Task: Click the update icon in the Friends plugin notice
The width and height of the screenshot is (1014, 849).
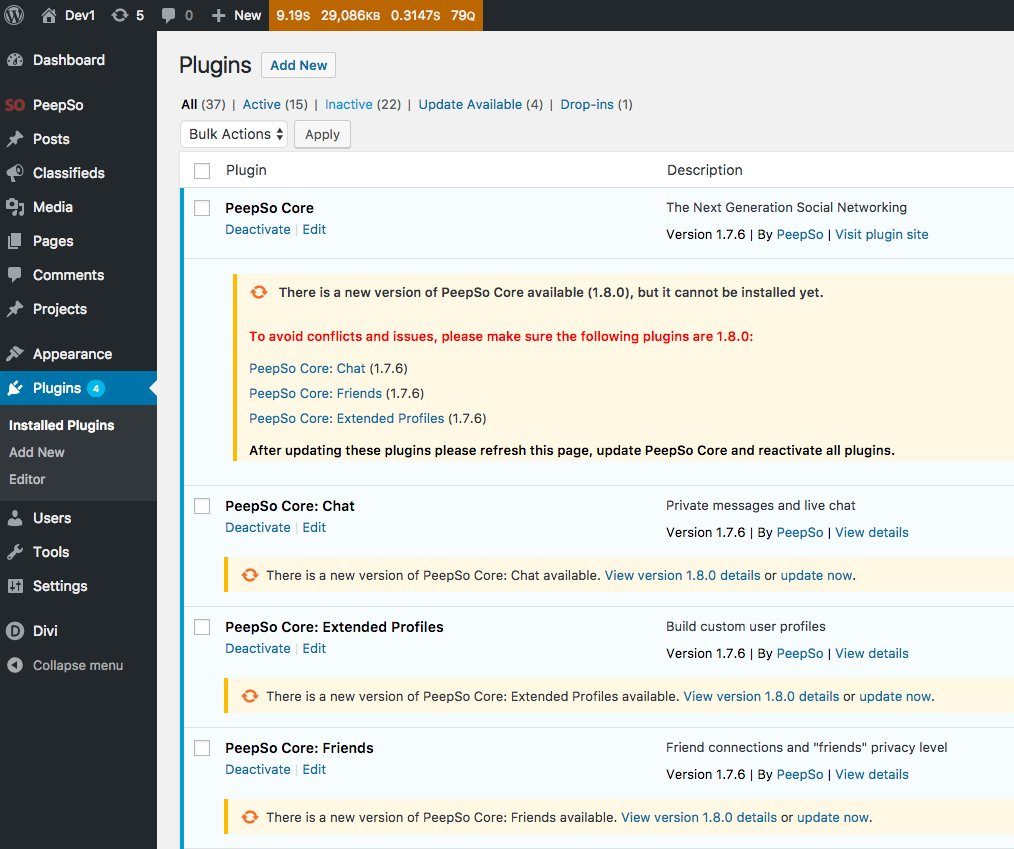Action: (250, 817)
